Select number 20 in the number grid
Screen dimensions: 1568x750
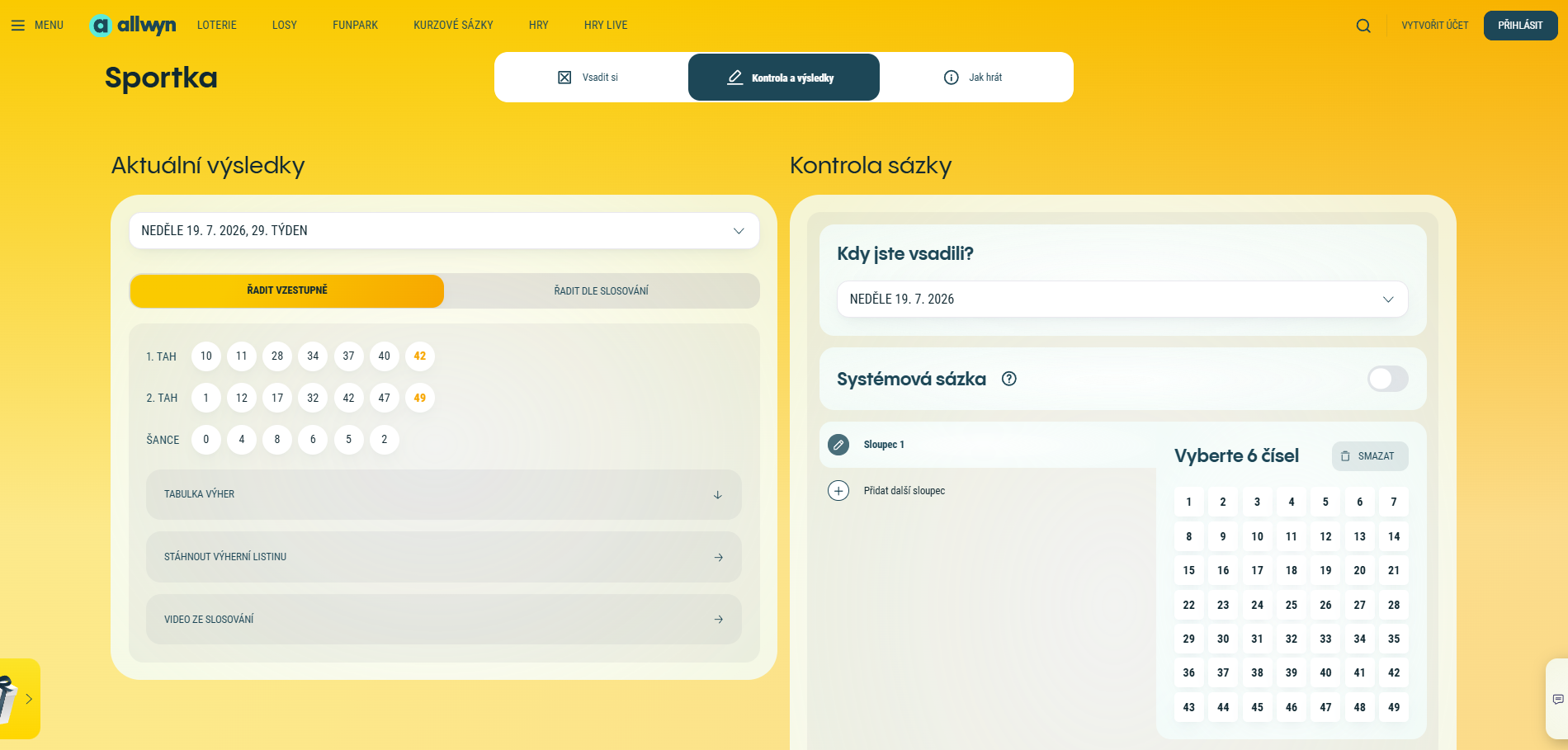pyautogui.click(x=1360, y=570)
